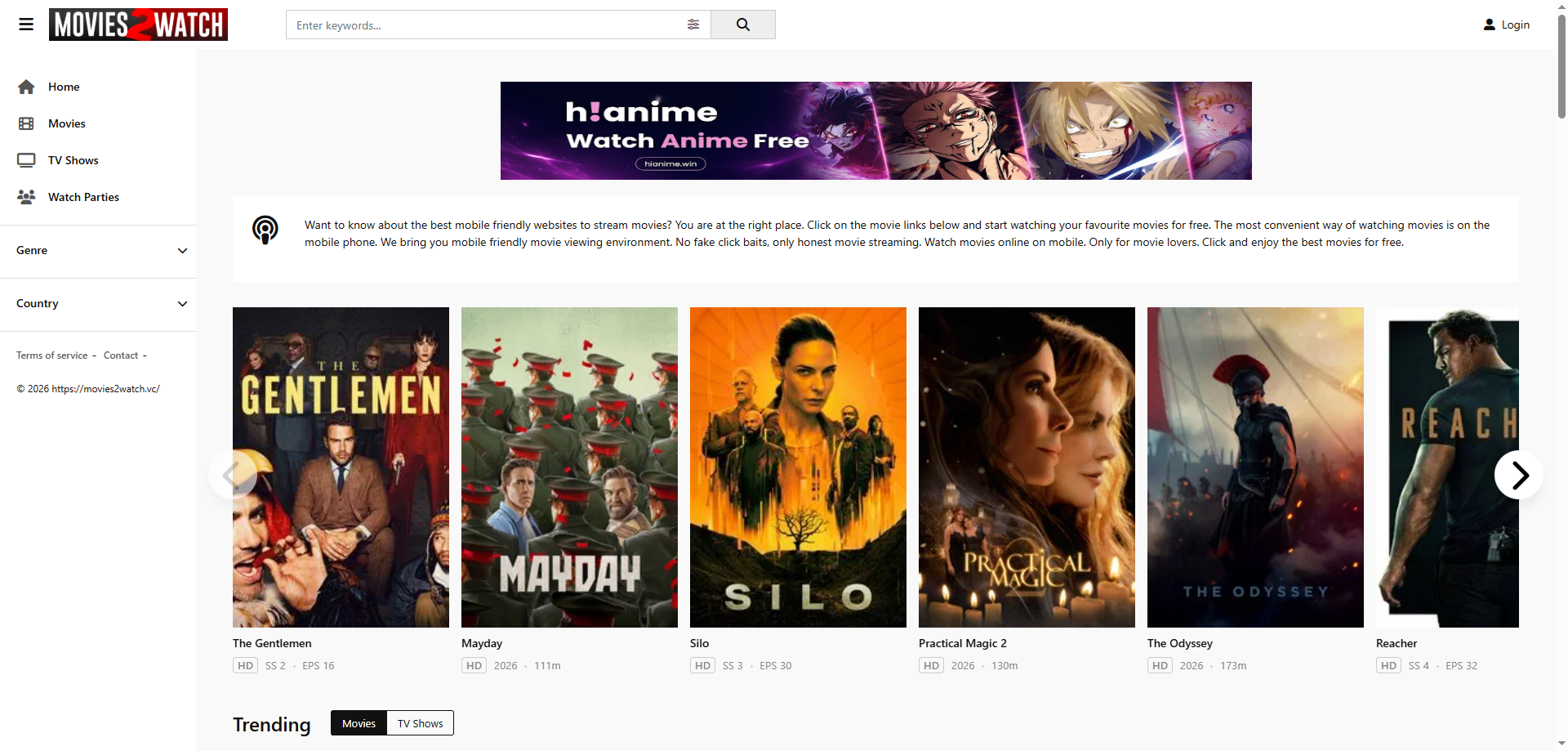
Task: Click The Gentlemen poster
Action: (x=341, y=467)
